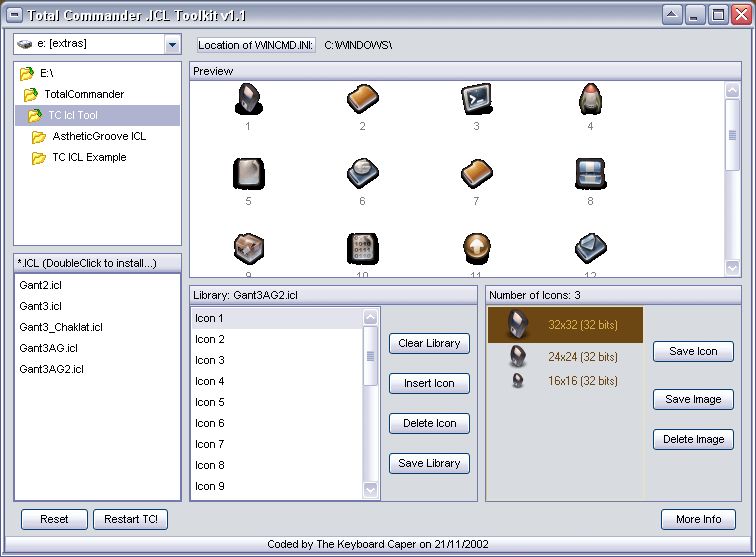The width and height of the screenshot is (756, 557).
Task: Open More Info
Action: click(x=698, y=519)
